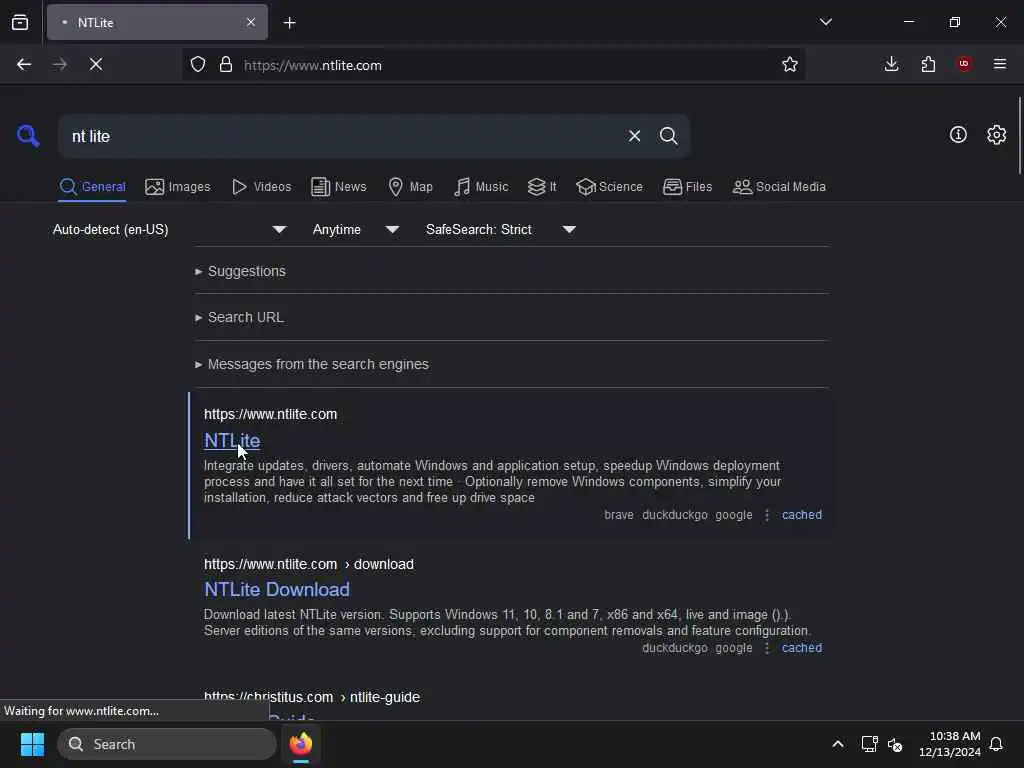The image size is (1024, 768).
Task: Click 'duckduckgo' label on NTLite result
Action: point(675,515)
